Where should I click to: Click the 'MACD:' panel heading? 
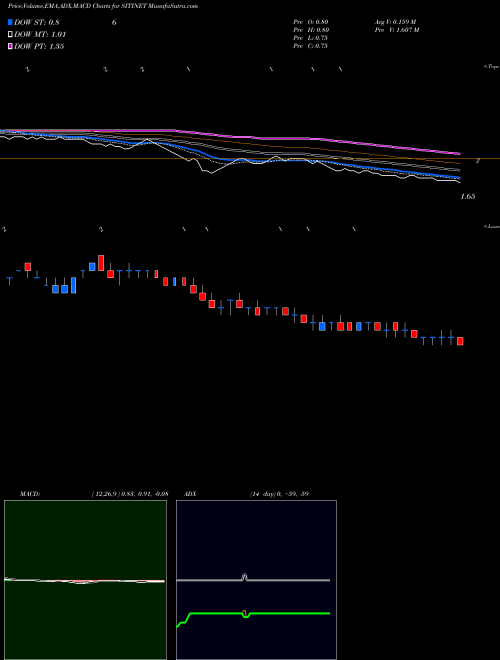point(29,494)
